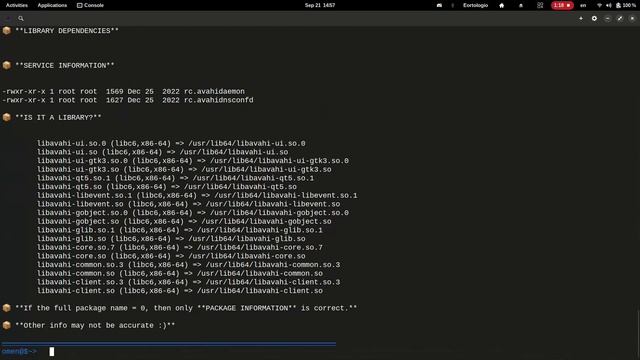Click the /usr/lib64/libavahi-client.so path
The width and height of the screenshot is (640, 360).
(260, 291)
